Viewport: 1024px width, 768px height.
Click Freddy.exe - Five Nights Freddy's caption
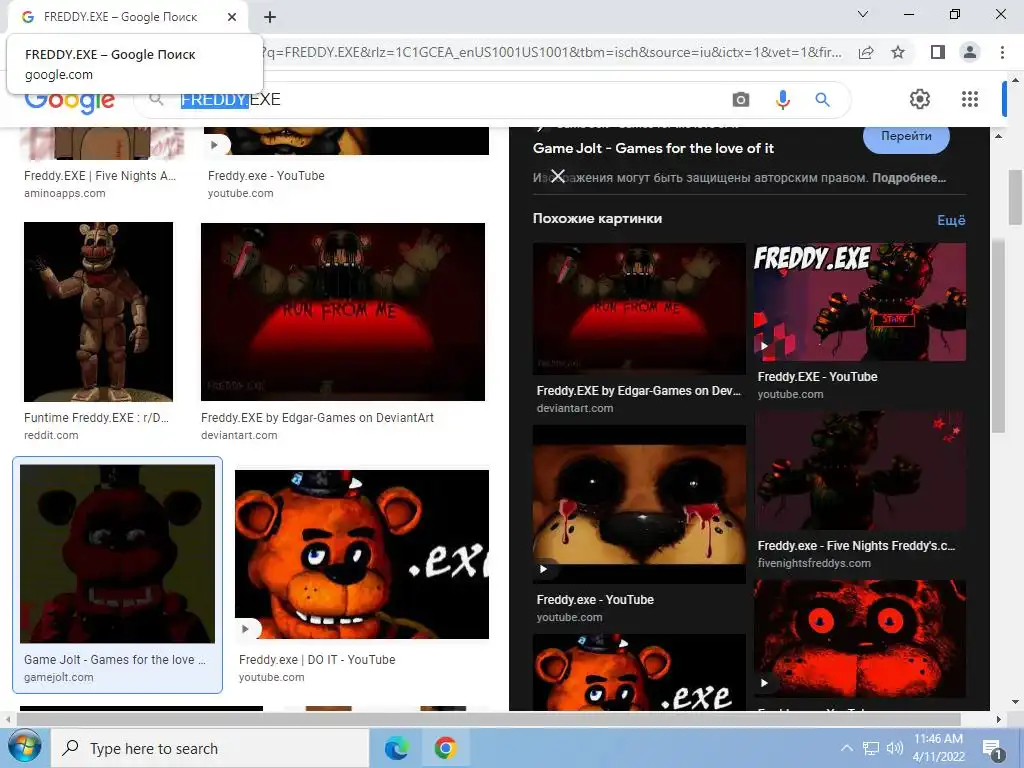click(856, 545)
